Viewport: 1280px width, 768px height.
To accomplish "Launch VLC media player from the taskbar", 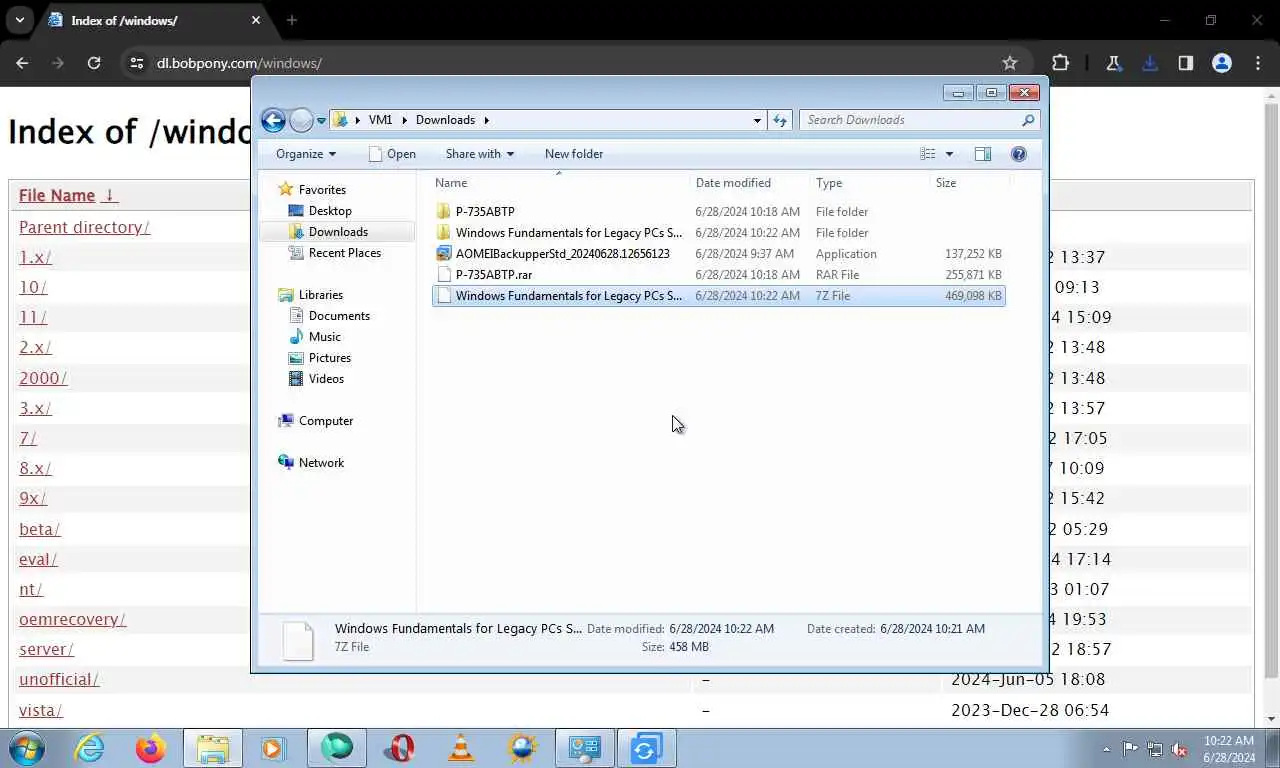I will point(461,748).
